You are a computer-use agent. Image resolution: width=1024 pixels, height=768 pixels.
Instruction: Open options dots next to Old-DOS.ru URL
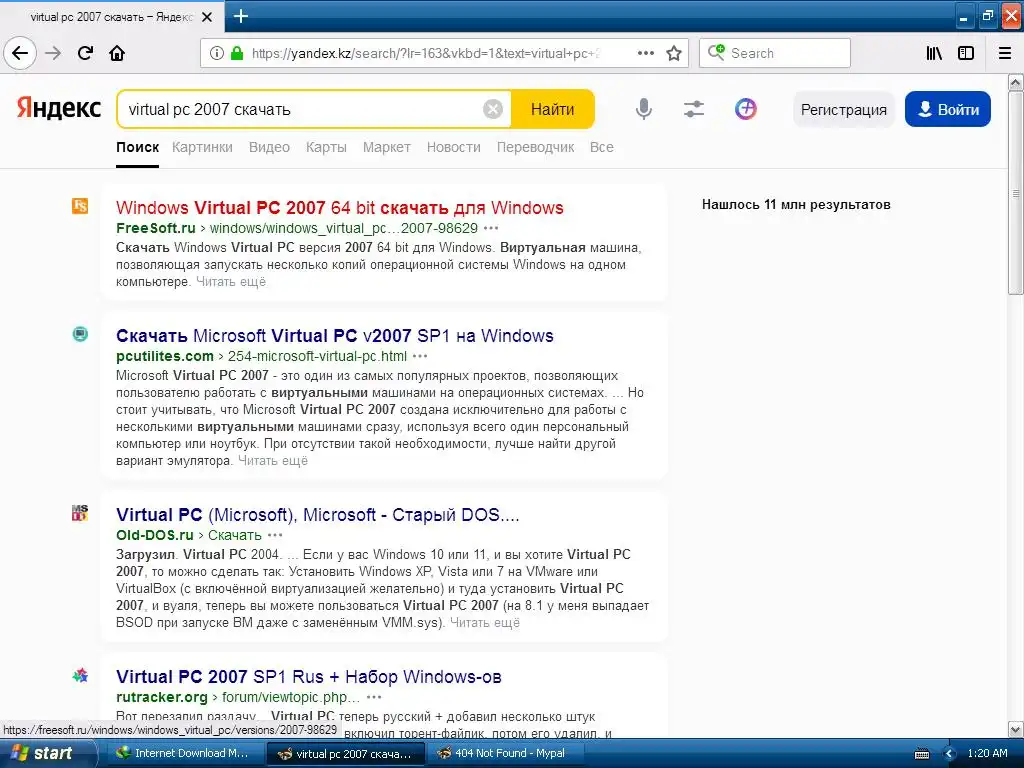(275, 535)
